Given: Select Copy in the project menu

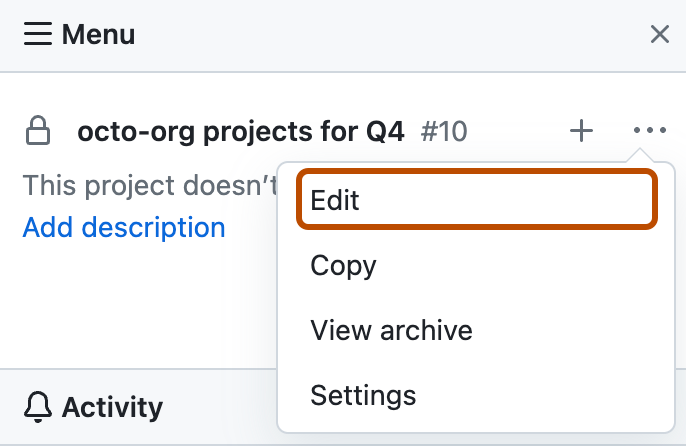Looking at the screenshot, I should pos(344,266).
